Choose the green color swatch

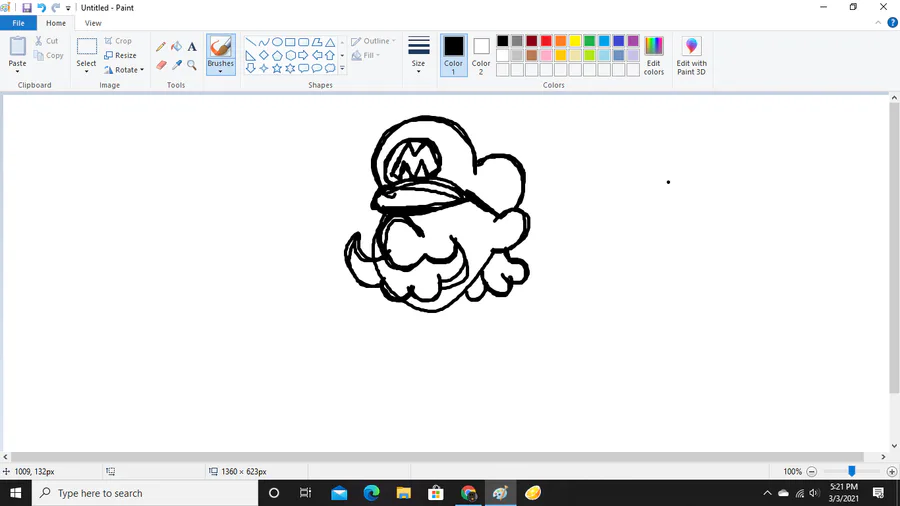589,41
